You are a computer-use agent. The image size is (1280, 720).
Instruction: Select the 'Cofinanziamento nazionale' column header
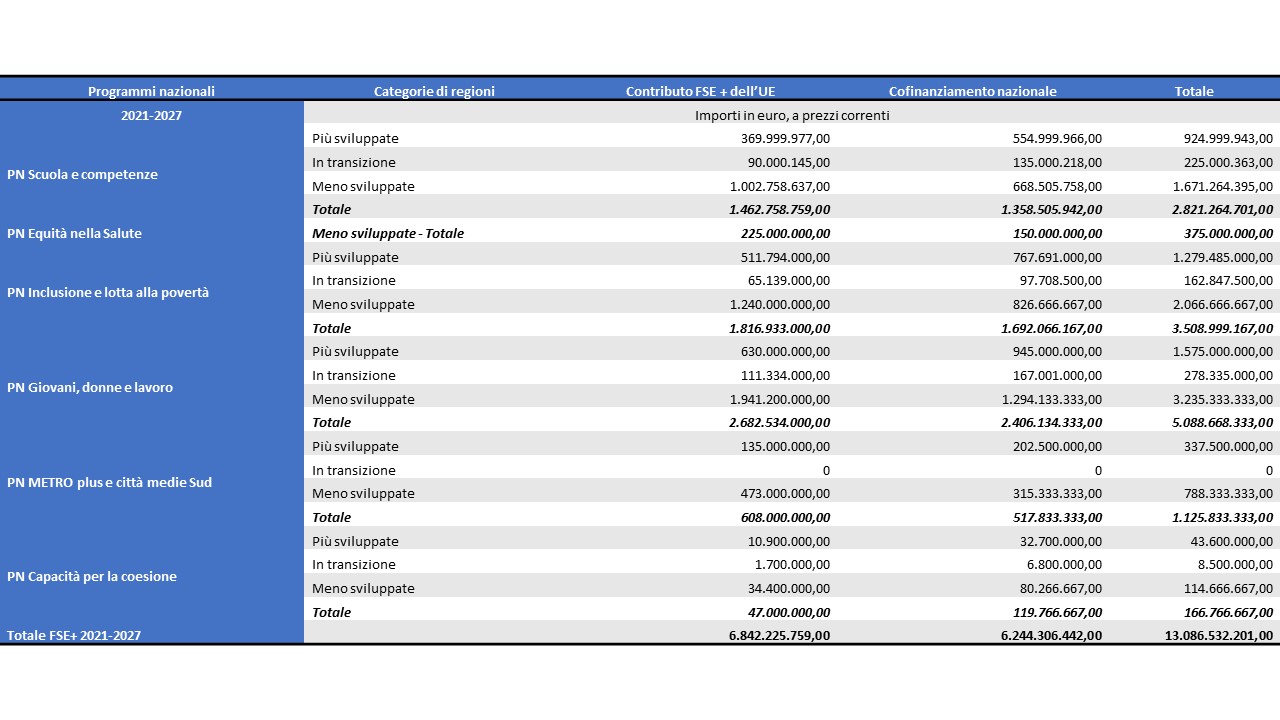click(x=972, y=91)
